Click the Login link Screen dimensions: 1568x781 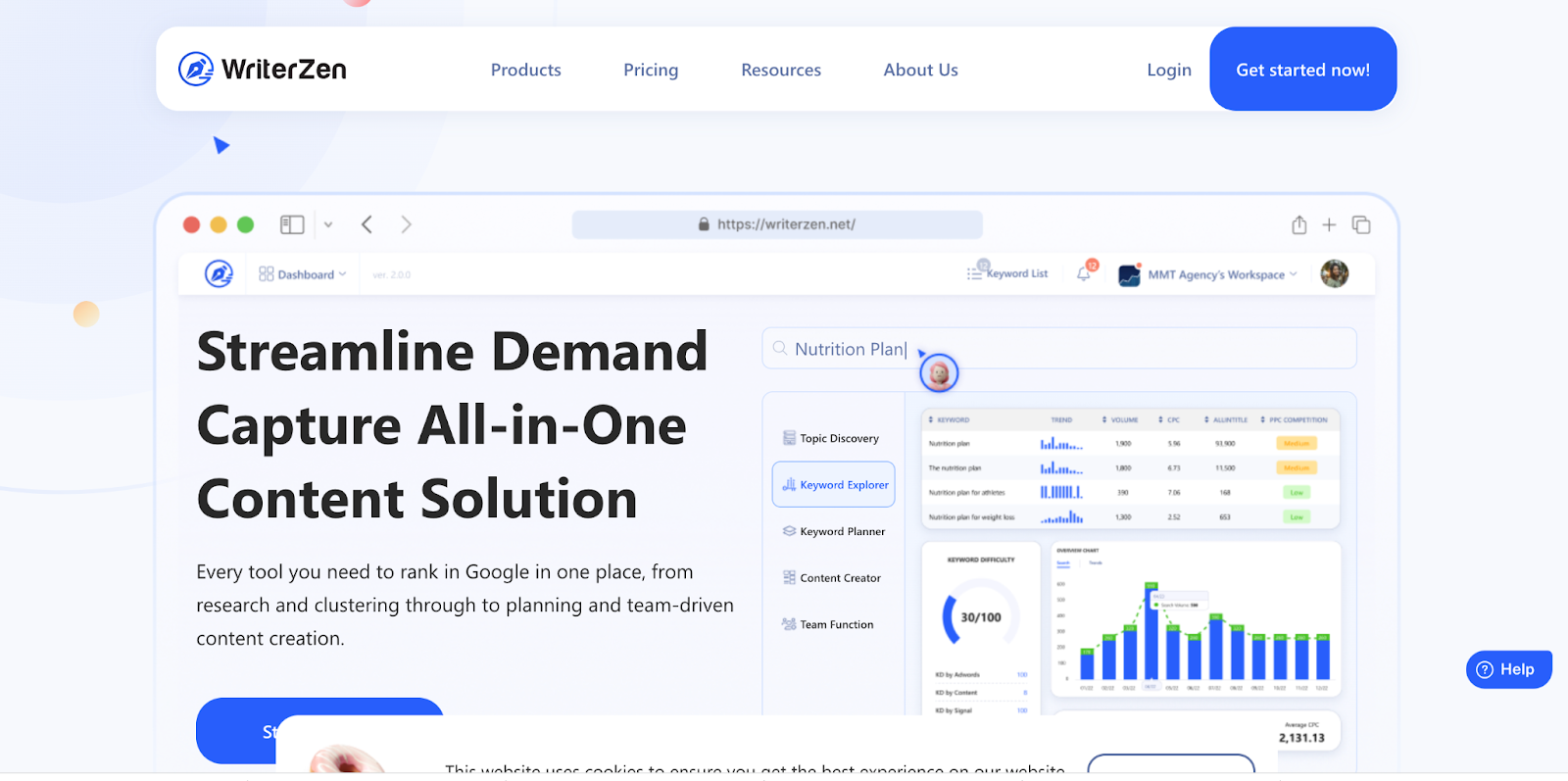pos(1169,70)
